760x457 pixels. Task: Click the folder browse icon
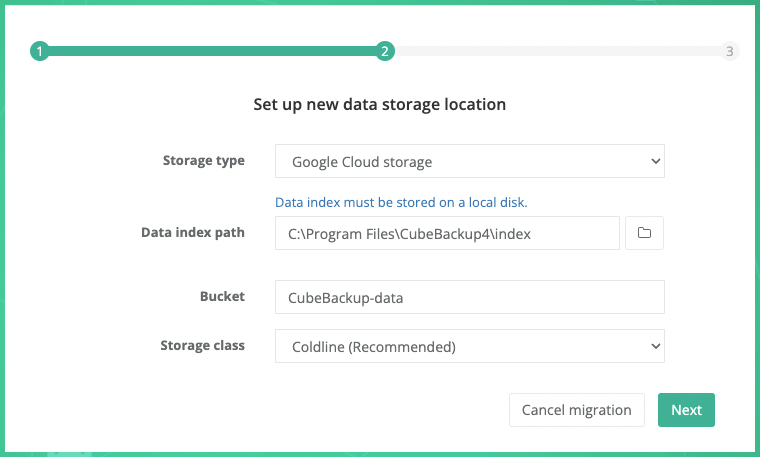645,233
